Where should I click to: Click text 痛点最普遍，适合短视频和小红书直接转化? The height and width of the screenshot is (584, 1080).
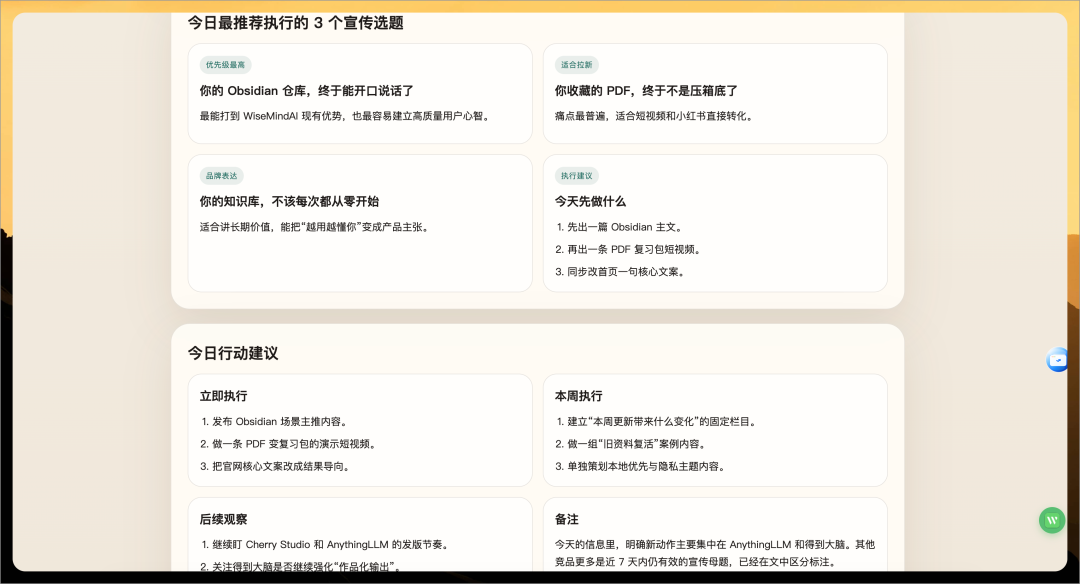pyautogui.click(x=655, y=116)
